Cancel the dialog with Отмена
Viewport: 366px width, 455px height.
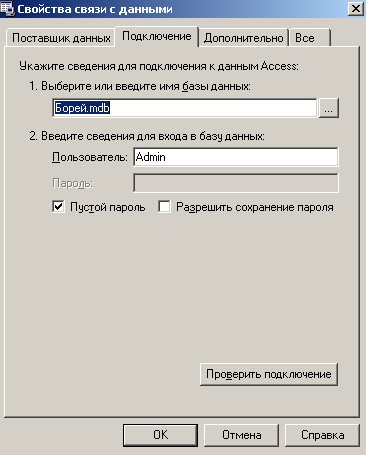click(241, 435)
